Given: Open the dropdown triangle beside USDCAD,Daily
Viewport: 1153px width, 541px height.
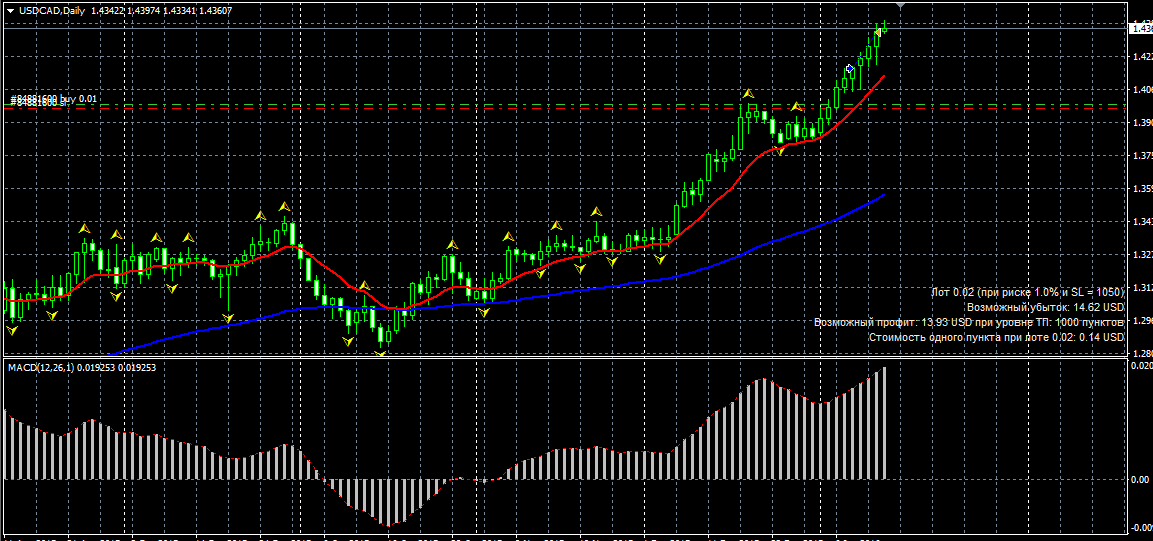Looking at the screenshot, I should [x=10, y=10].
